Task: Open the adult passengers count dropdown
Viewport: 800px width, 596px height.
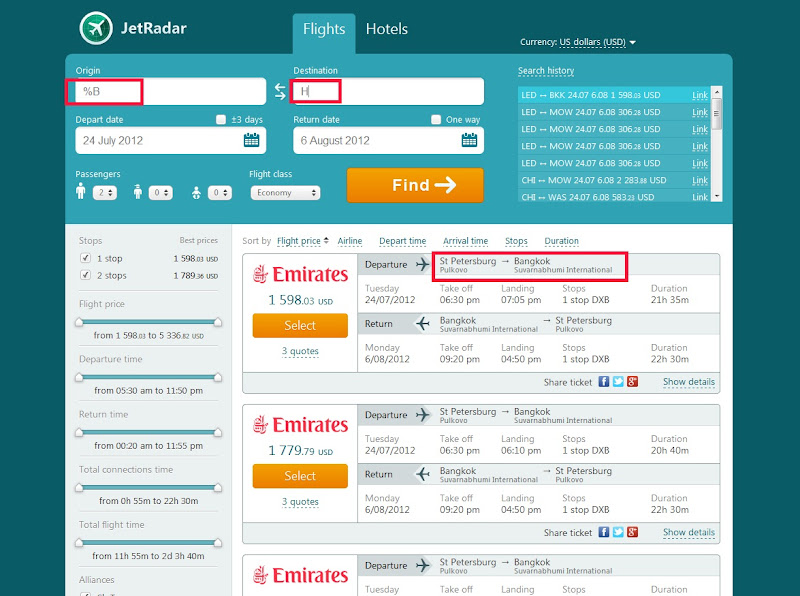Action: (105, 193)
